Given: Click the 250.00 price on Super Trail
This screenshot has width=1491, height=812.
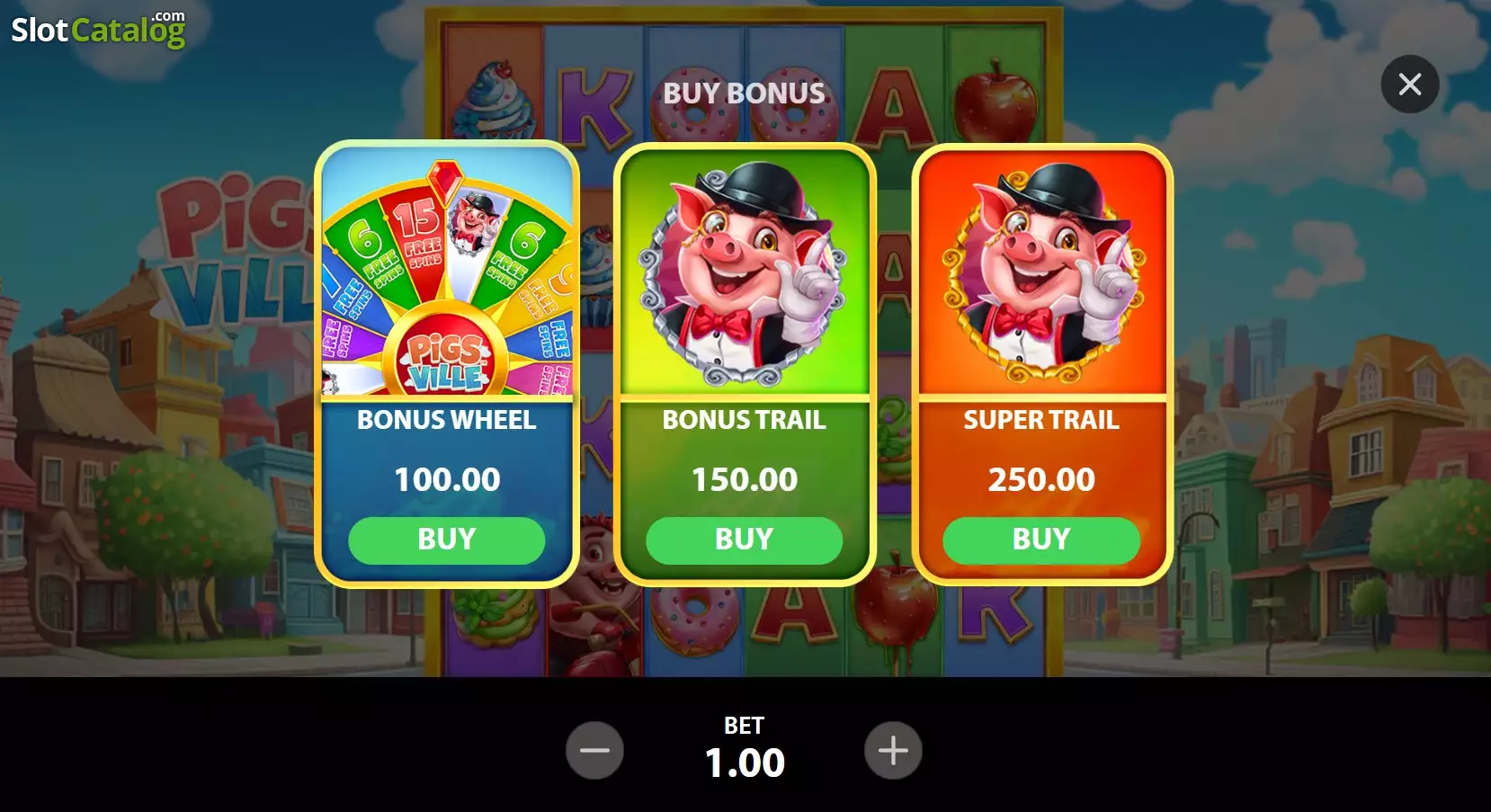Looking at the screenshot, I should point(1041,479).
